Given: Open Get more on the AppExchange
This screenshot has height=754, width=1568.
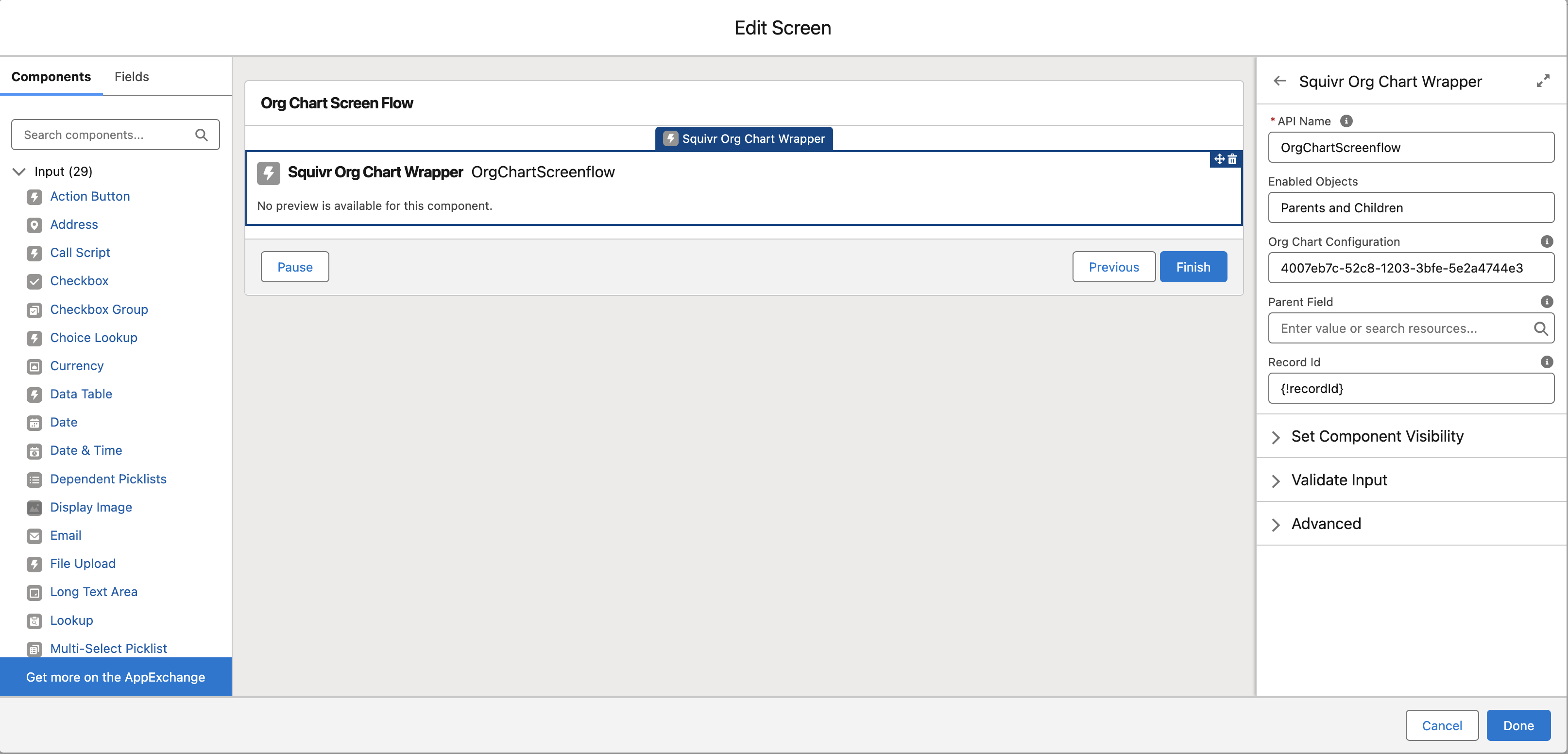Looking at the screenshot, I should (116, 677).
